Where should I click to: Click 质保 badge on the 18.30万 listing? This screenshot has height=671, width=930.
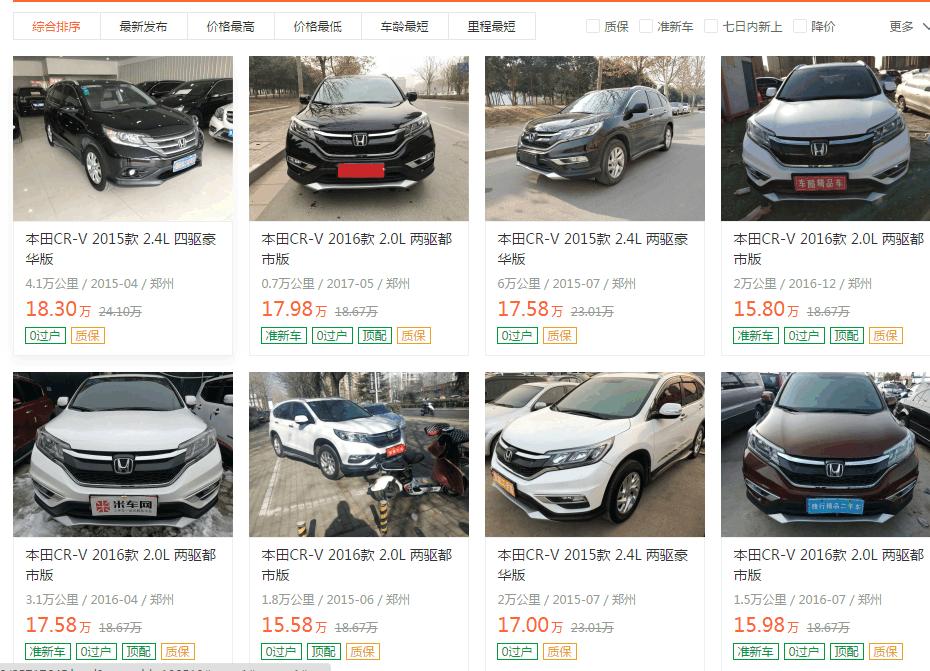(88, 336)
